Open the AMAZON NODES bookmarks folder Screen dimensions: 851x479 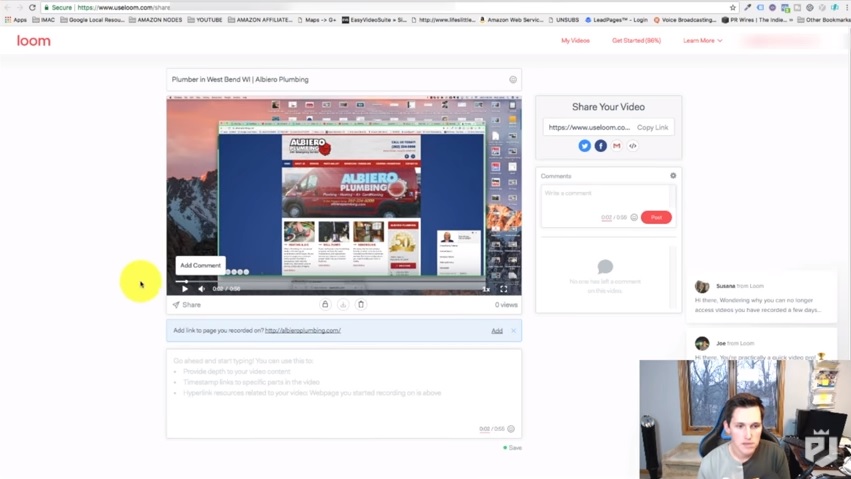tap(155, 20)
